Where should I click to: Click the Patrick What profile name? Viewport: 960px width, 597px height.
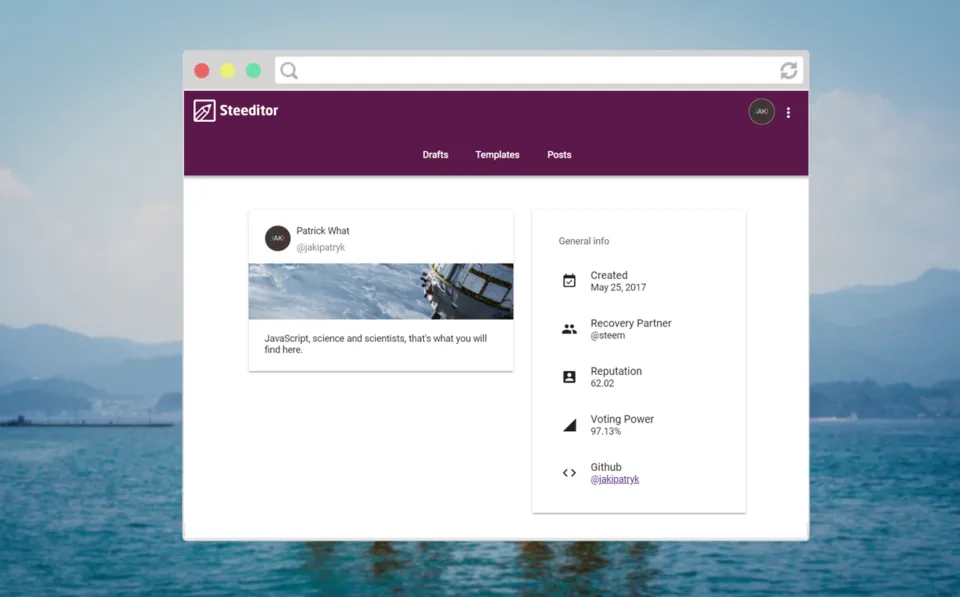[x=323, y=231]
